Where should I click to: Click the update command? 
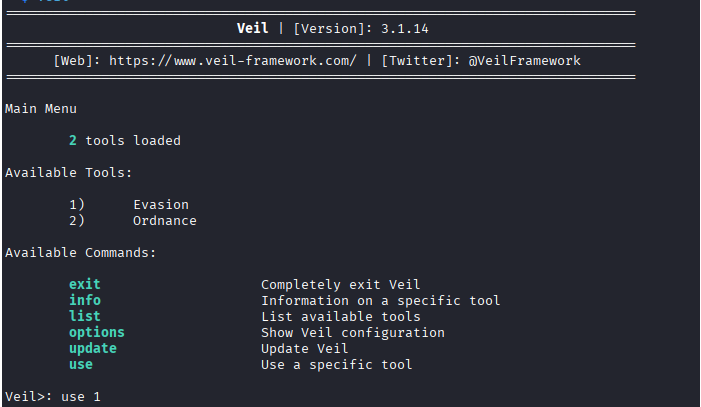point(93,349)
